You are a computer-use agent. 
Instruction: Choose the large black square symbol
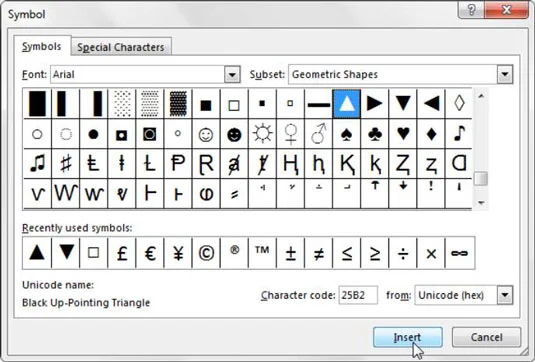click(x=206, y=104)
